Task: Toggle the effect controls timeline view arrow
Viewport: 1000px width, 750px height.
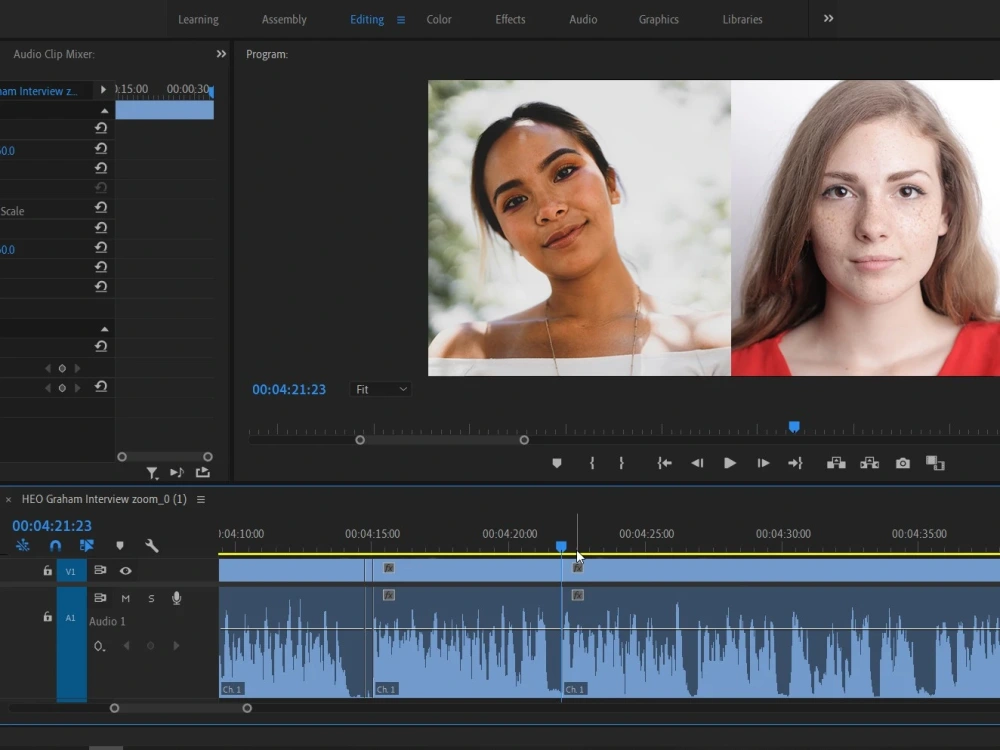Action: tap(103, 90)
